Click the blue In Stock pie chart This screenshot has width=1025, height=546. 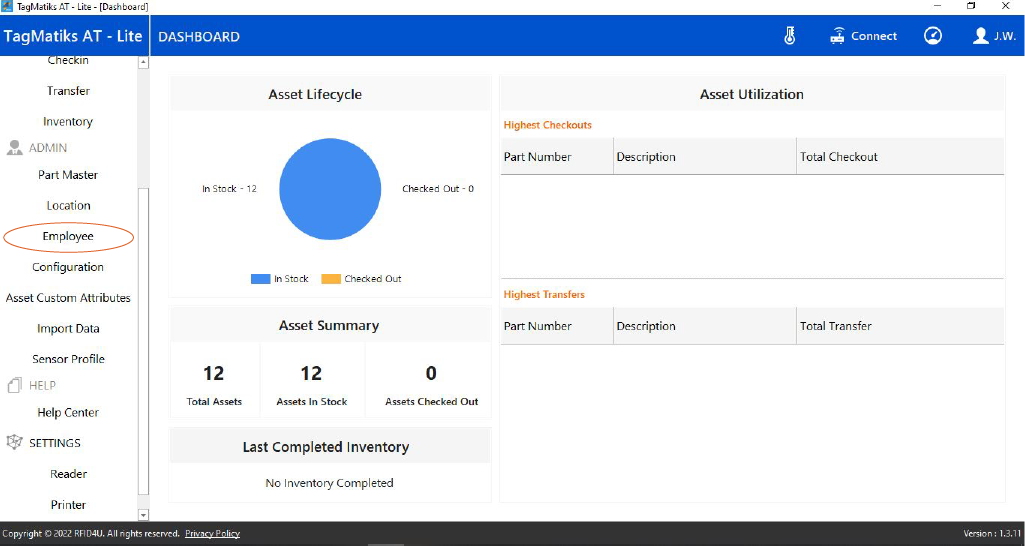[x=330, y=189]
